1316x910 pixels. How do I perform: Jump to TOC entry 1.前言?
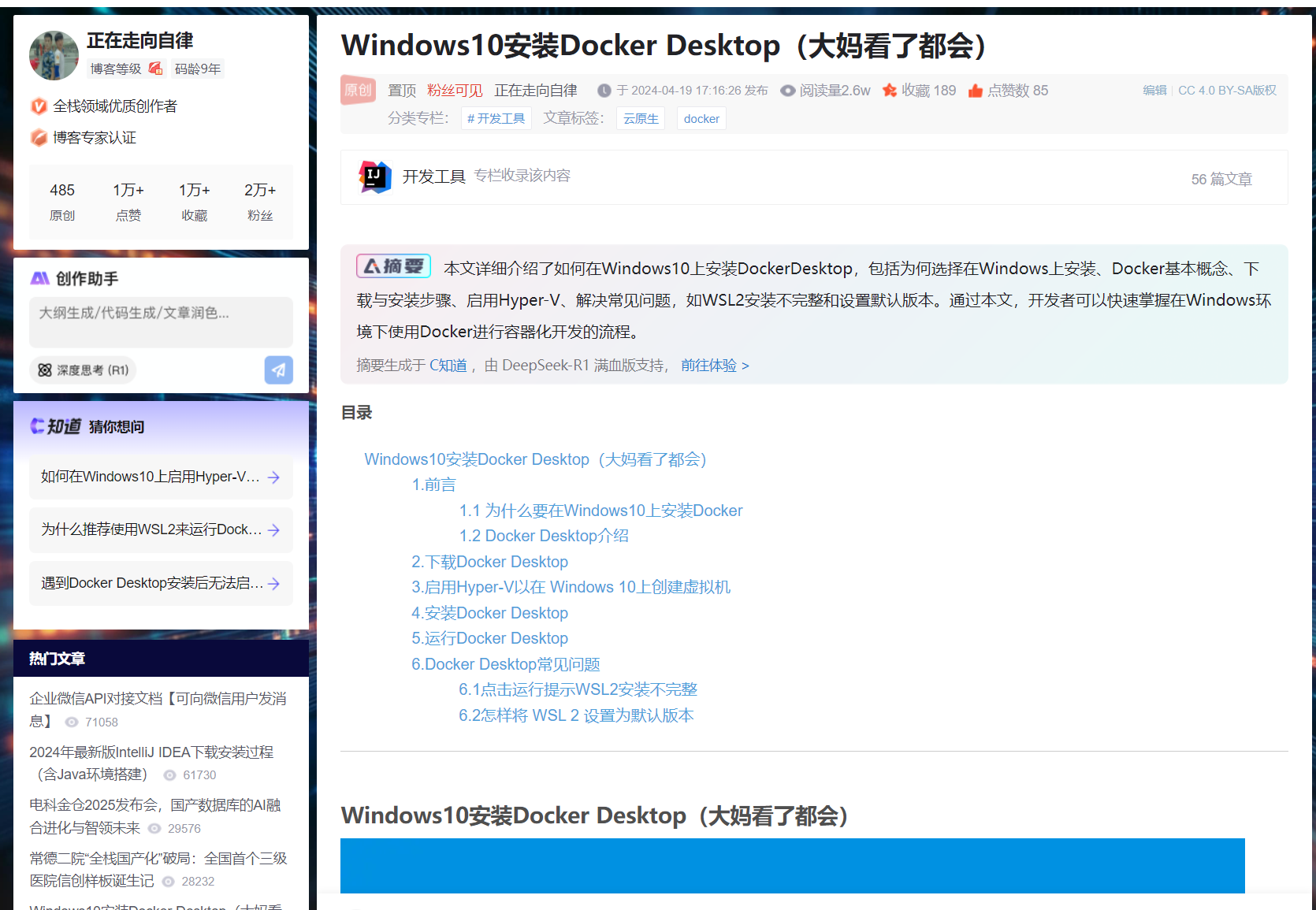tap(433, 485)
